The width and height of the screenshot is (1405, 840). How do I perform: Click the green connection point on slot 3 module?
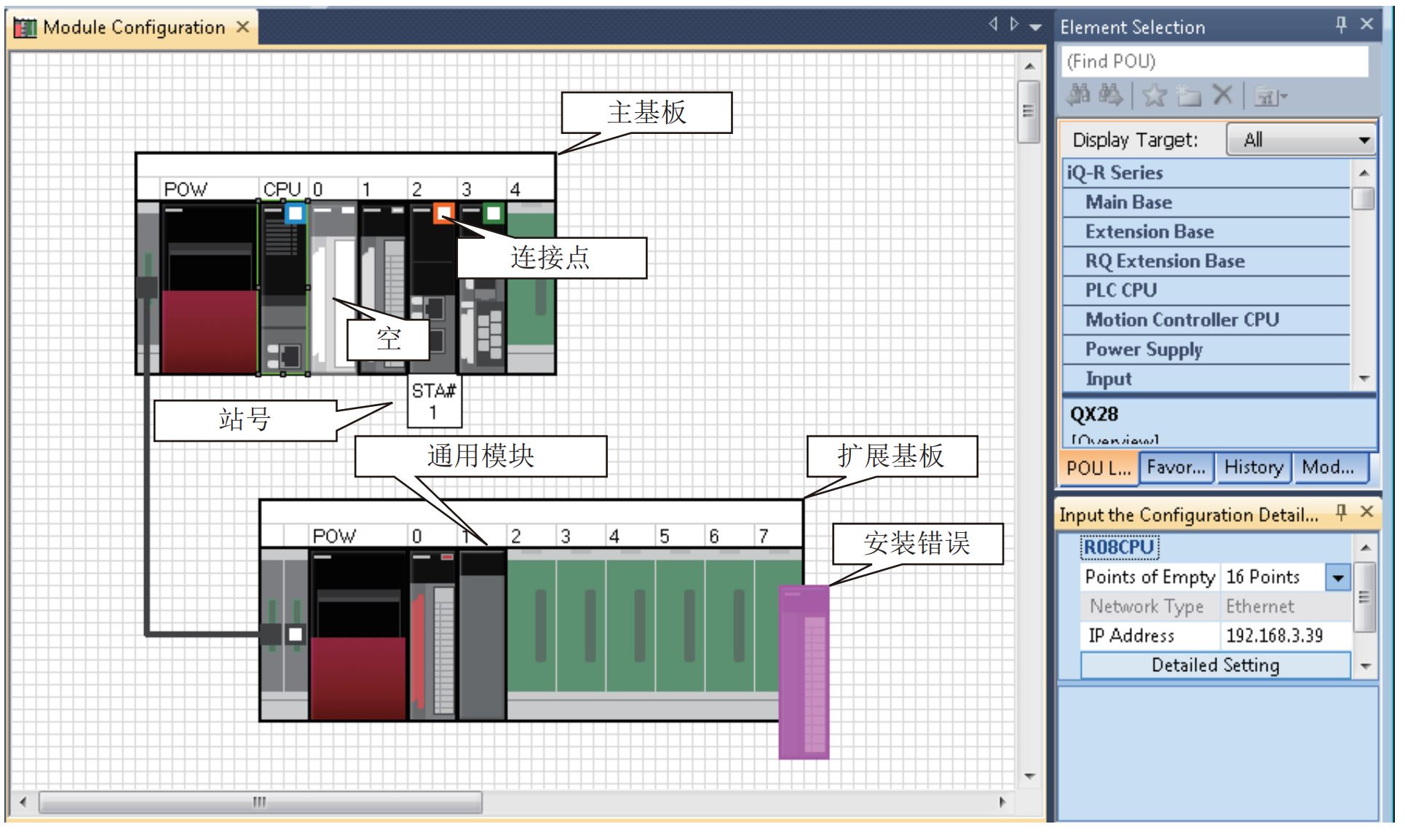click(493, 213)
